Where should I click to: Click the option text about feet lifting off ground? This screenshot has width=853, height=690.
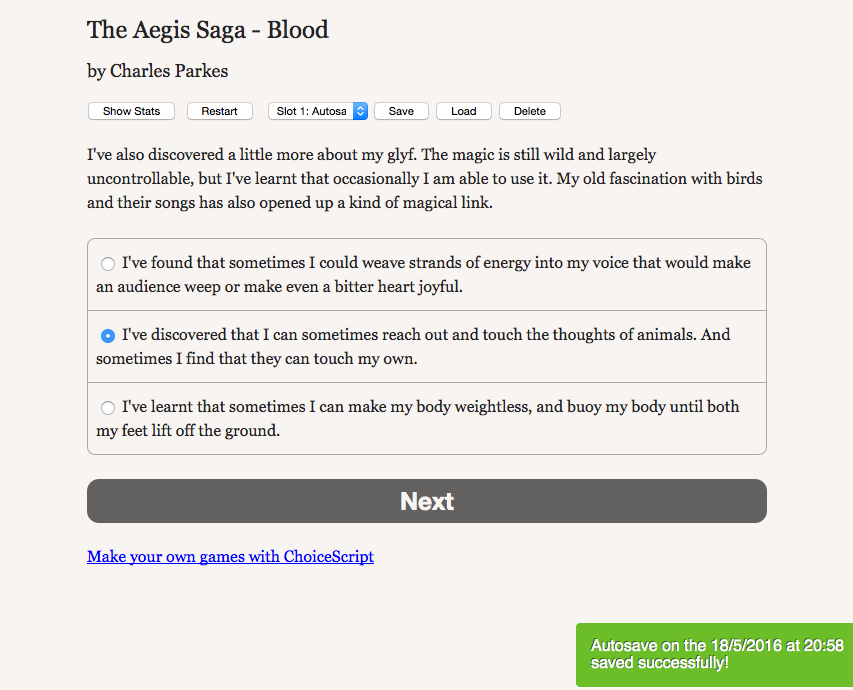click(x=188, y=431)
